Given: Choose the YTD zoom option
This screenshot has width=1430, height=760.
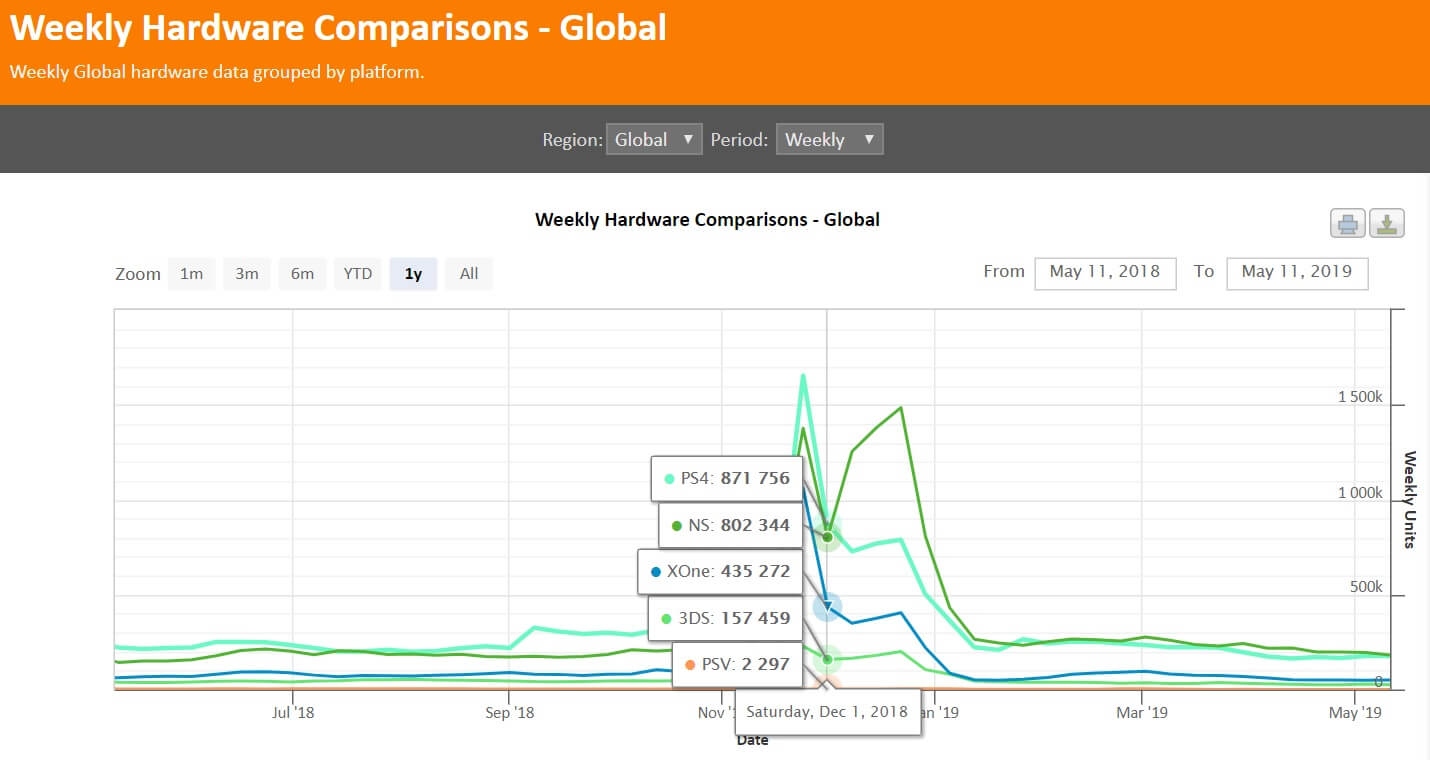Looking at the screenshot, I should [358, 274].
